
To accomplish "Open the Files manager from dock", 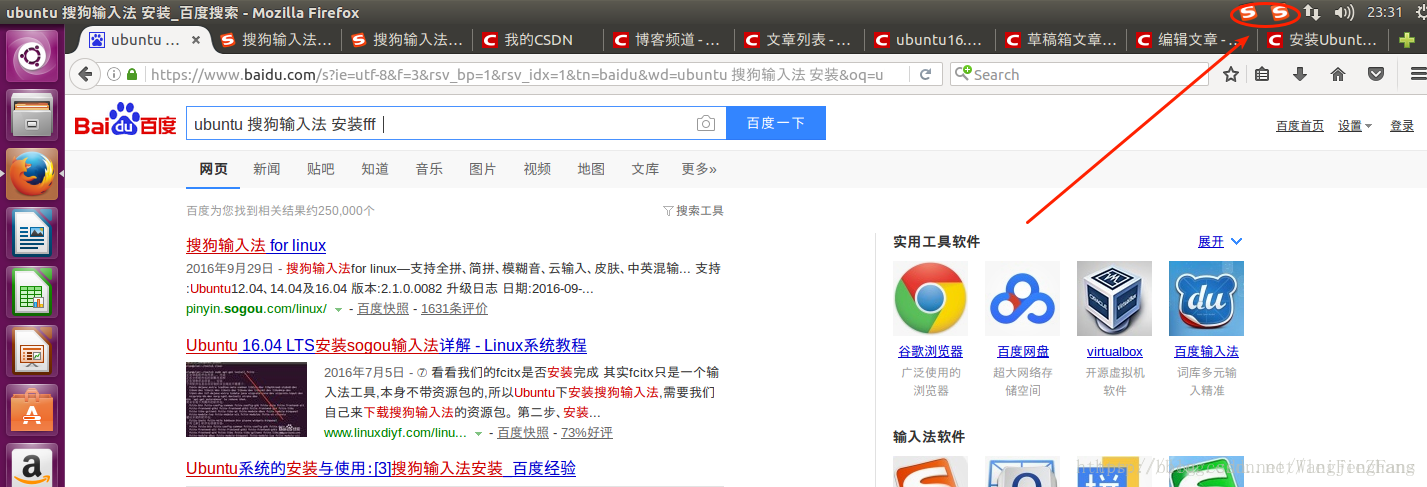I will 33,115.
